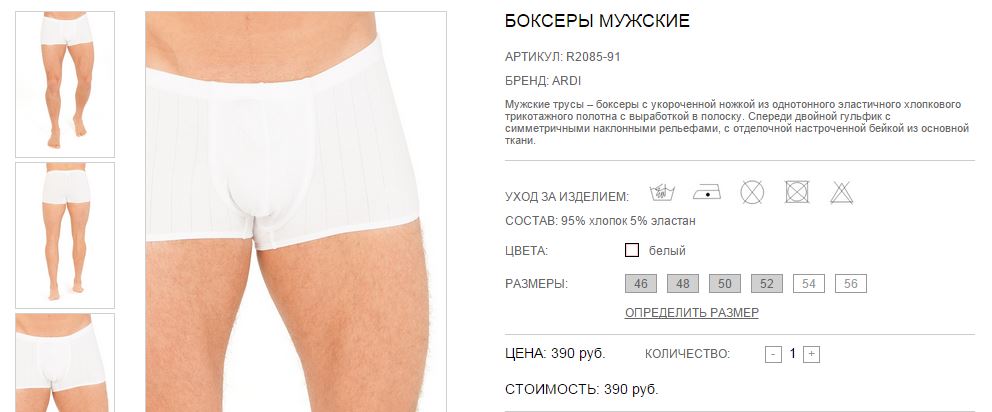Choose size 48
The height and width of the screenshot is (412, 992).
pos(683,284)
